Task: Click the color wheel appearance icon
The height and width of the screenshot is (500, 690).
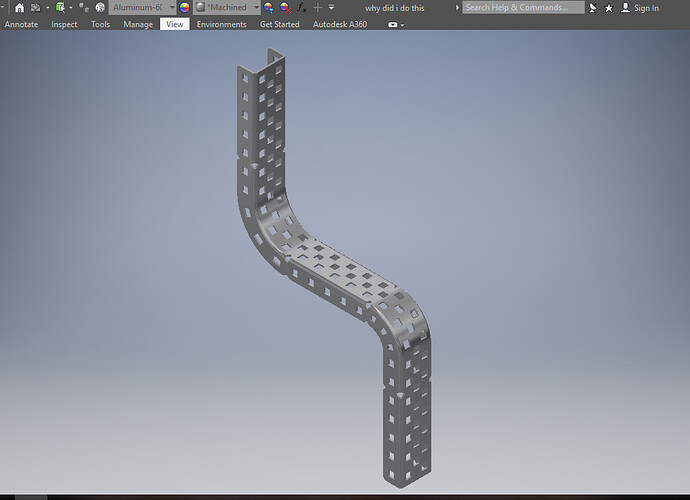Action: pyautogui.click(x=184, y=7)
